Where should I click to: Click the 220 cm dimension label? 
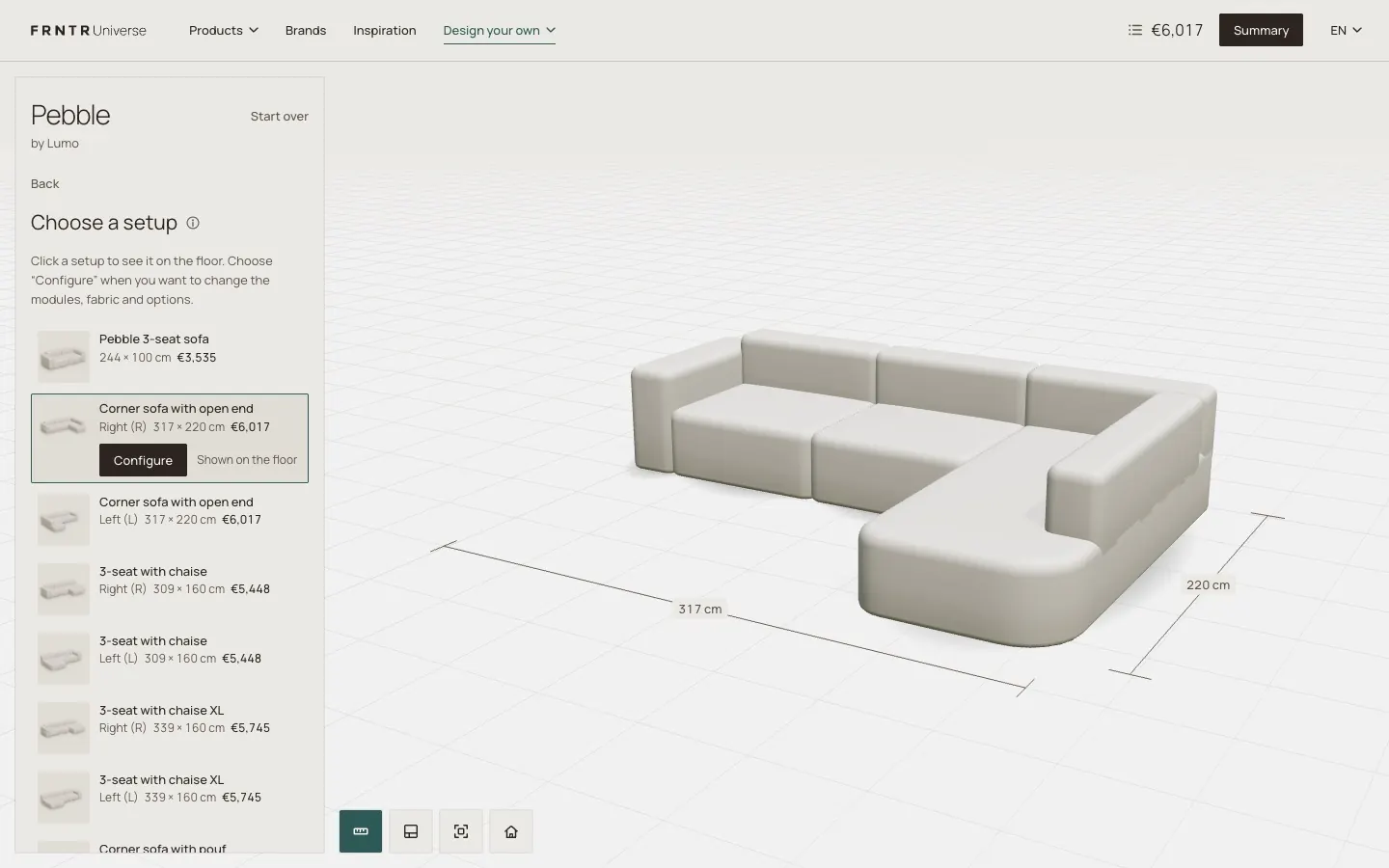(1208, 585)
